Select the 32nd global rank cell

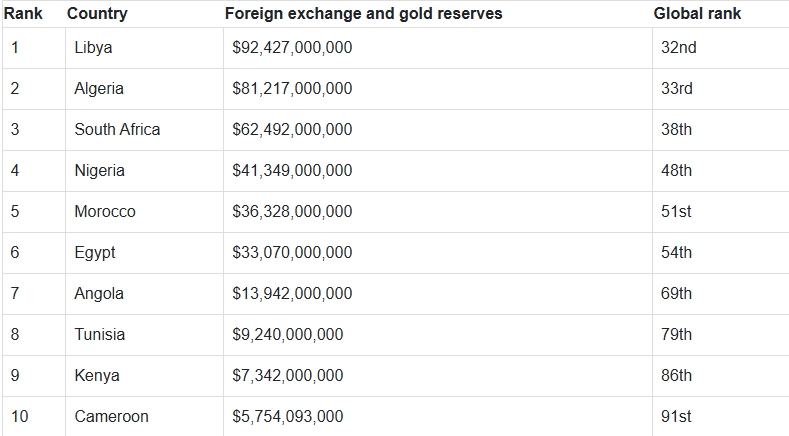click(x=677, y=48)
